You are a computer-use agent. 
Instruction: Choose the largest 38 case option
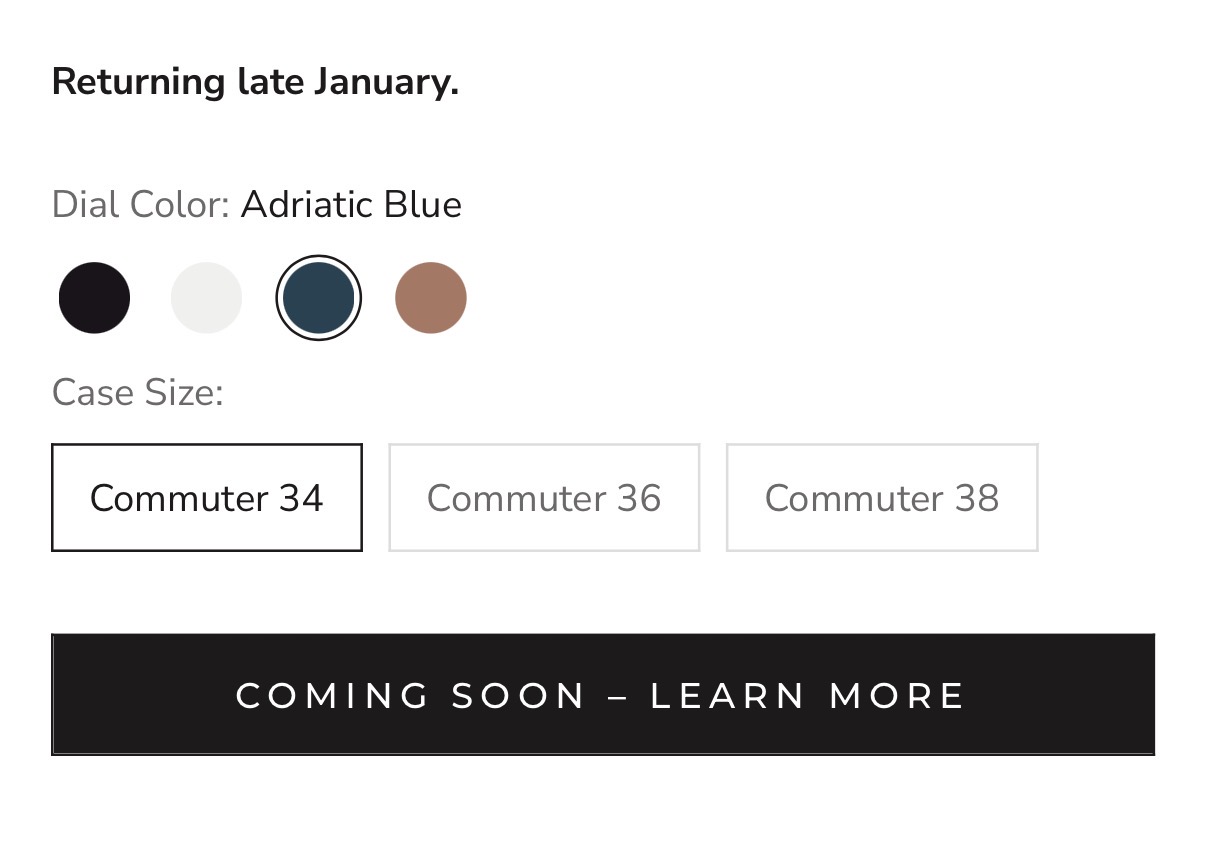(x=881, y=497)
